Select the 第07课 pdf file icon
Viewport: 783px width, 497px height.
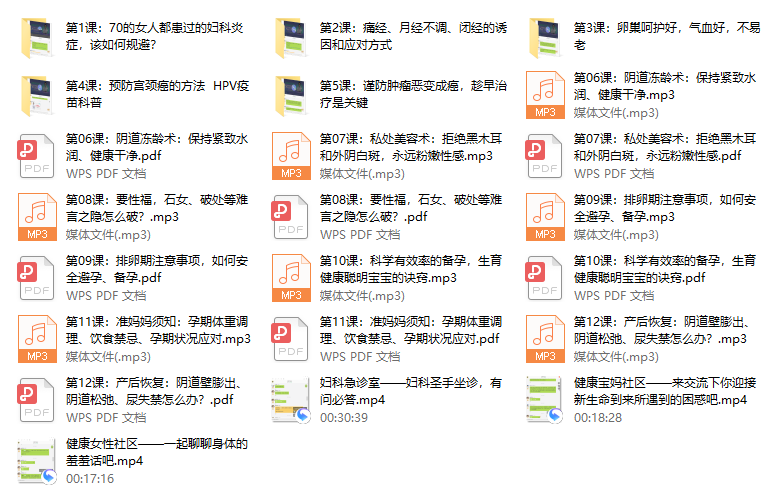pos(545,156)
